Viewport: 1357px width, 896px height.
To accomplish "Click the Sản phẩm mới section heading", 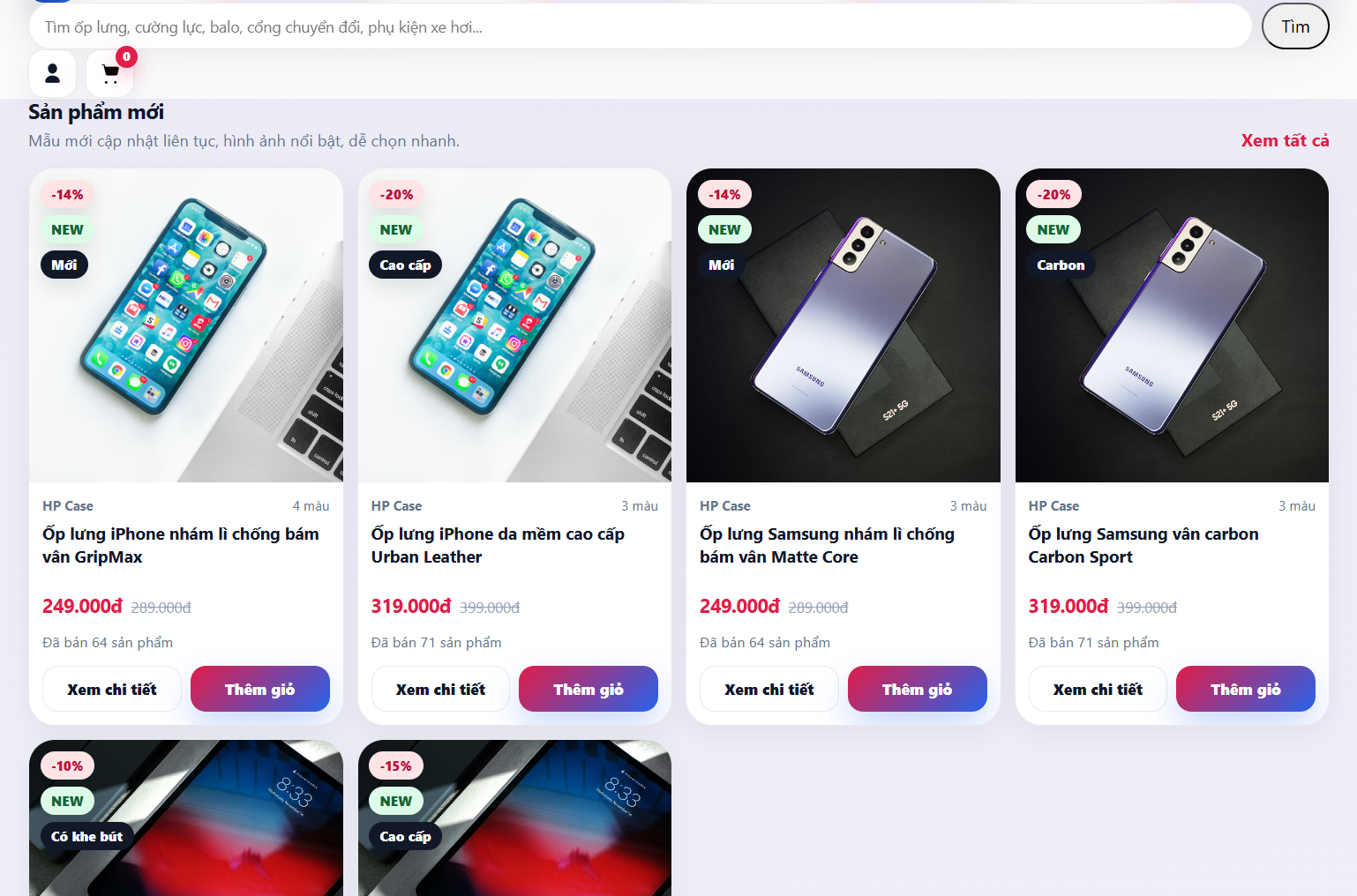I will [x=96, y=111].
